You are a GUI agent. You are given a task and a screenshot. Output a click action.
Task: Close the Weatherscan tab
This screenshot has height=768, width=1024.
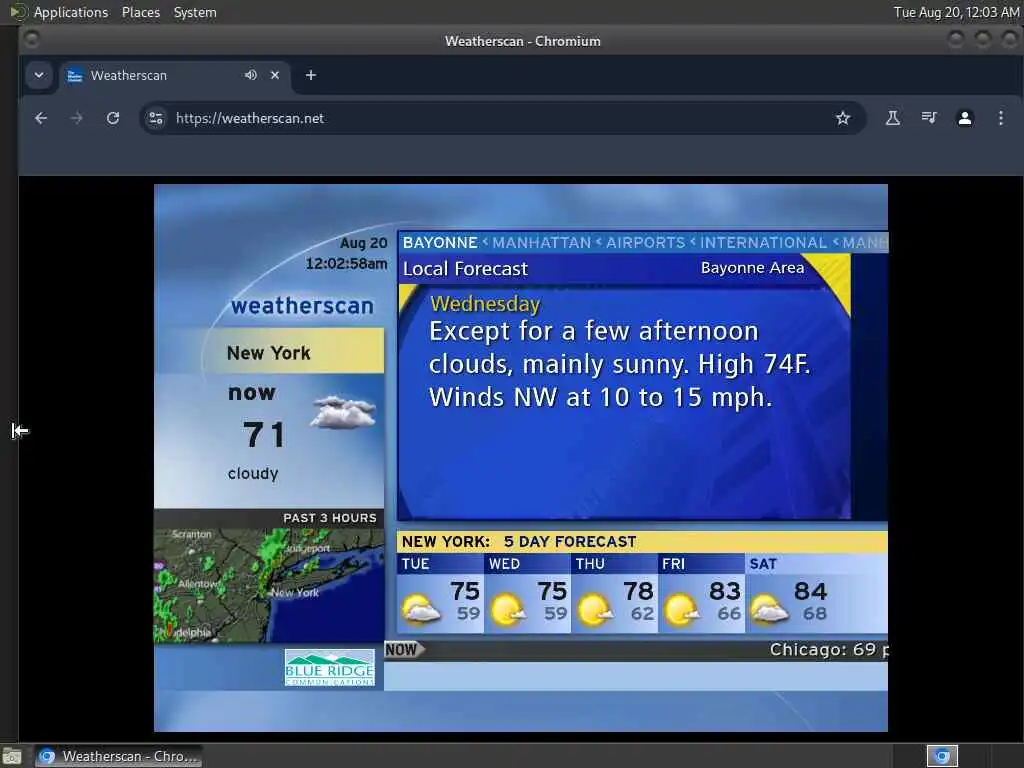(x=275, y=75)
